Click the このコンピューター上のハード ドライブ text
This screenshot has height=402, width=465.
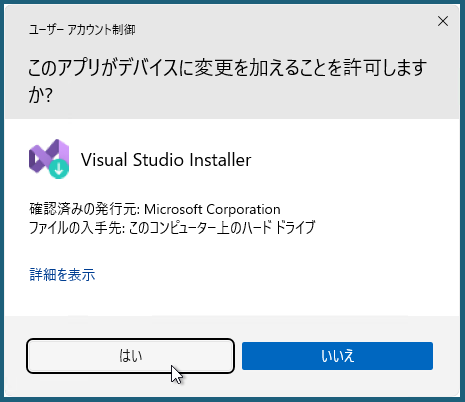click(x=222, y=228)
